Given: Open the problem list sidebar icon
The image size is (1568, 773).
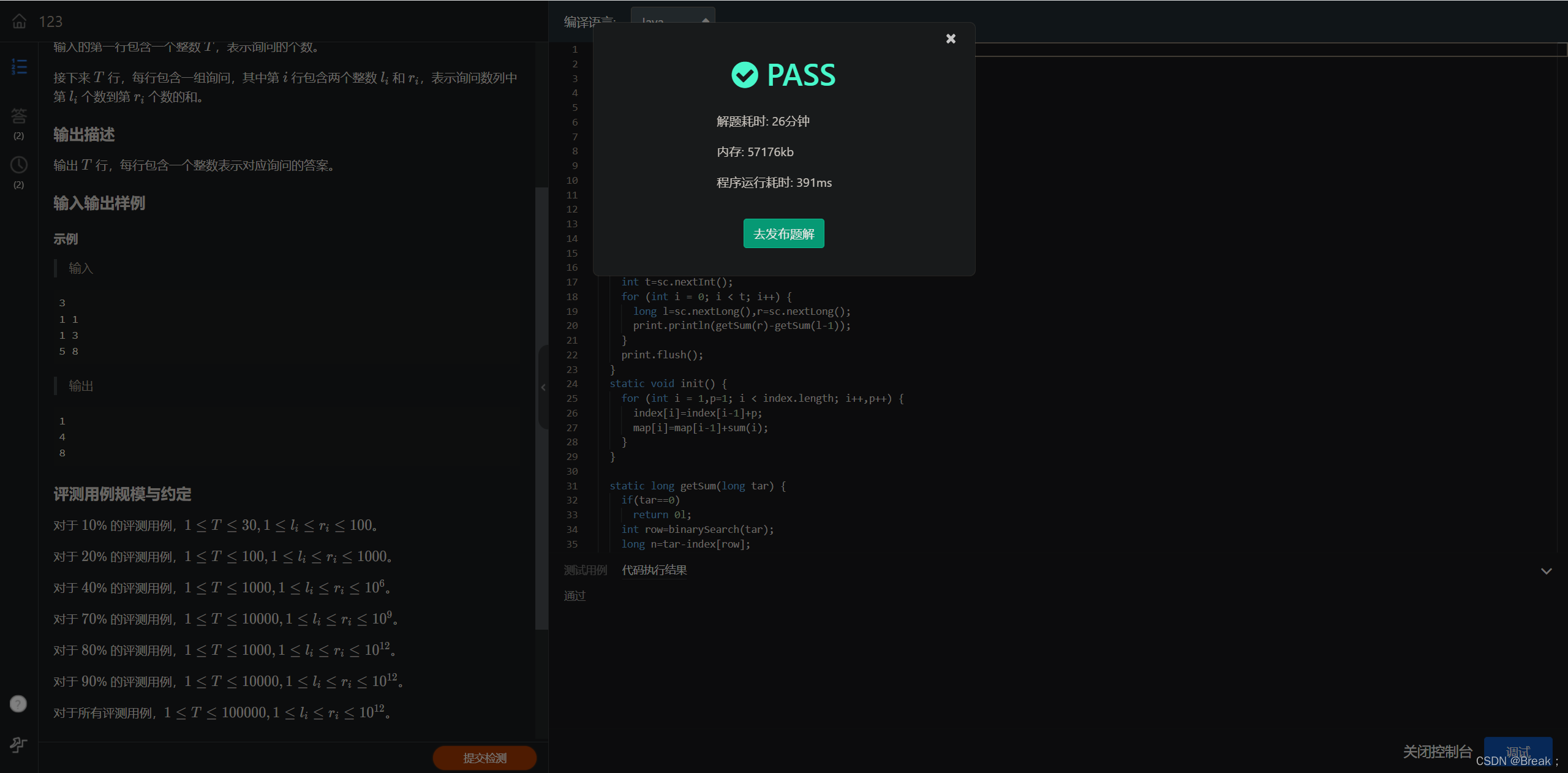Looking at the screenshot, I should point(19,67).
